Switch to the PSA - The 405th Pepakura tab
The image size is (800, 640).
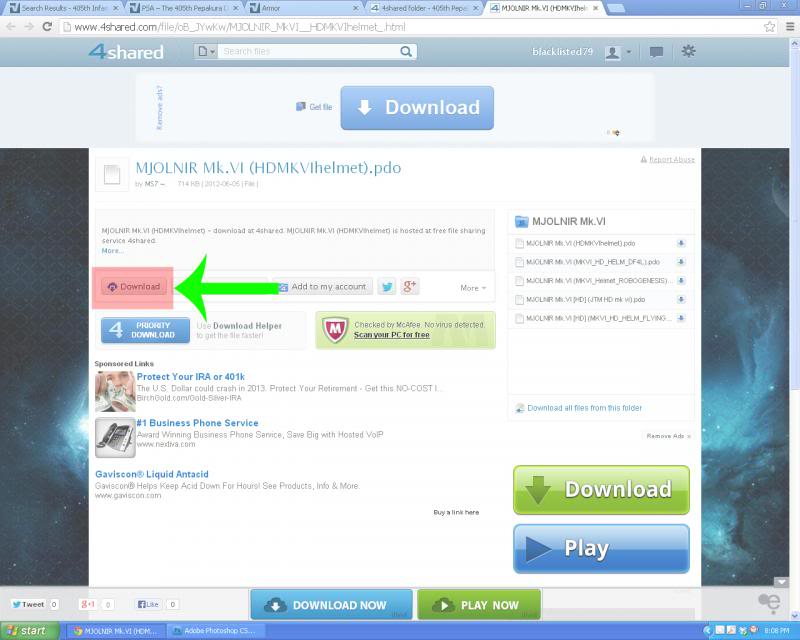[x=184, y=8]
